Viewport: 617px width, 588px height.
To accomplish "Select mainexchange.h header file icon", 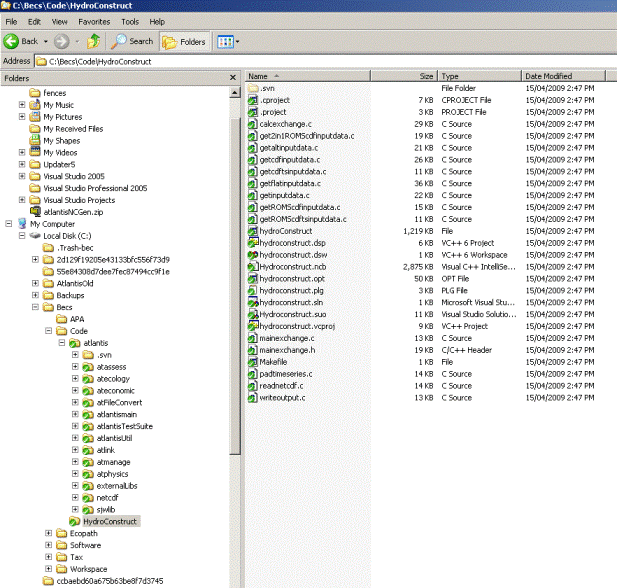I will 253,350.
